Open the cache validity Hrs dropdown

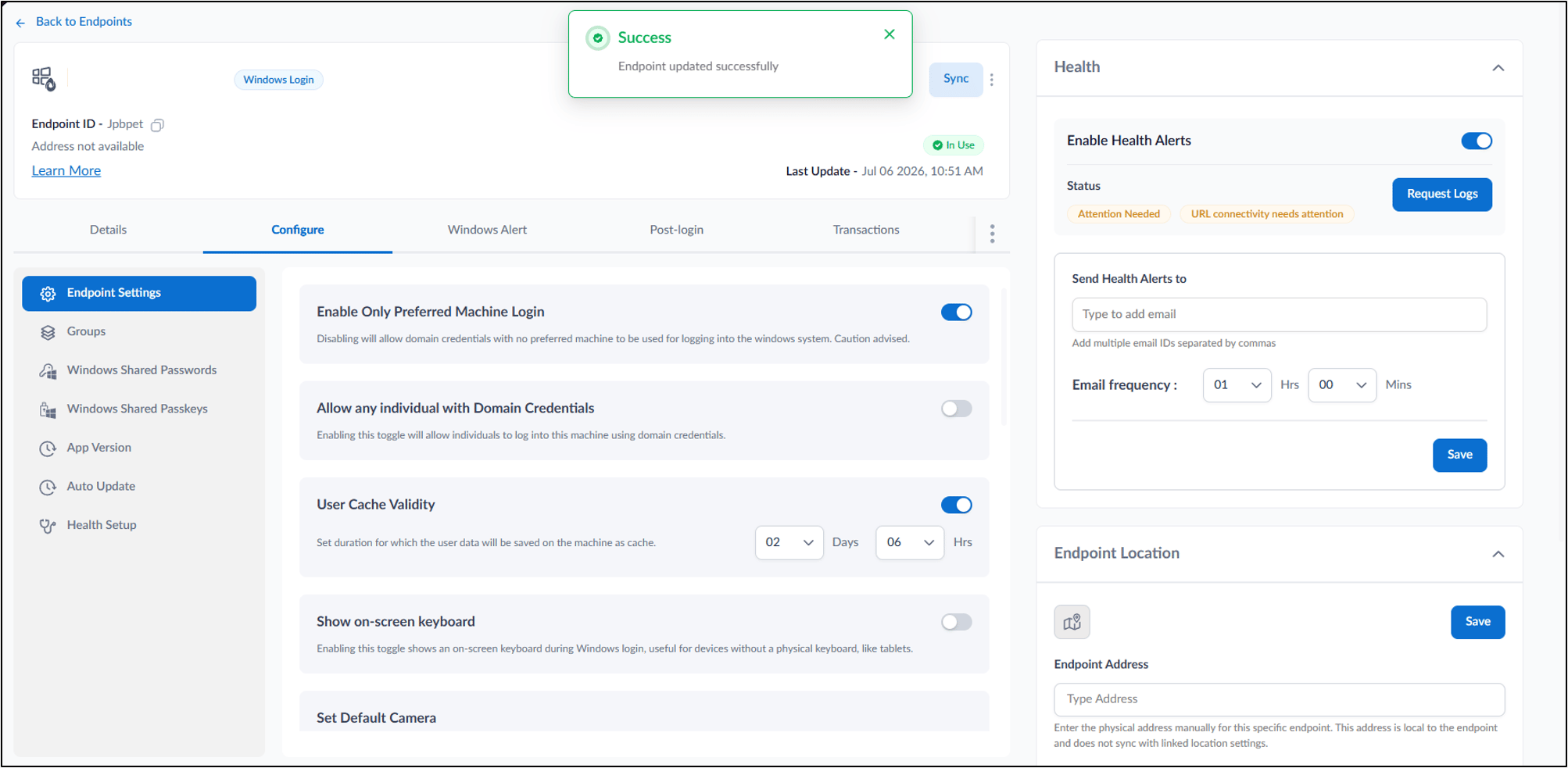coord(910,542)
